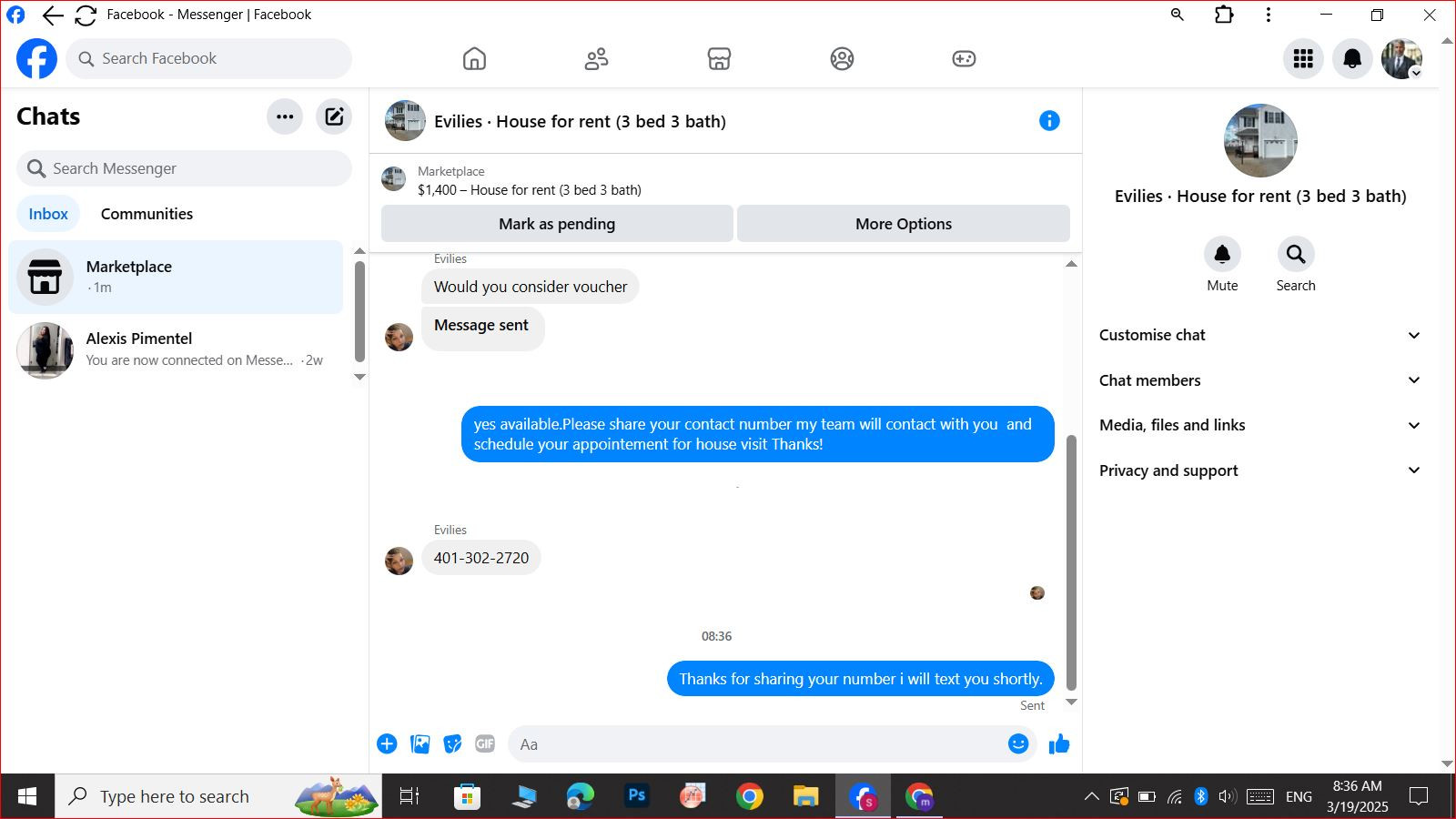Image resolution: width=1456 pixels, height=819 pixels.
Task: Open conversation information icon
Action: pyautogui.click(x=1049, y=121)
